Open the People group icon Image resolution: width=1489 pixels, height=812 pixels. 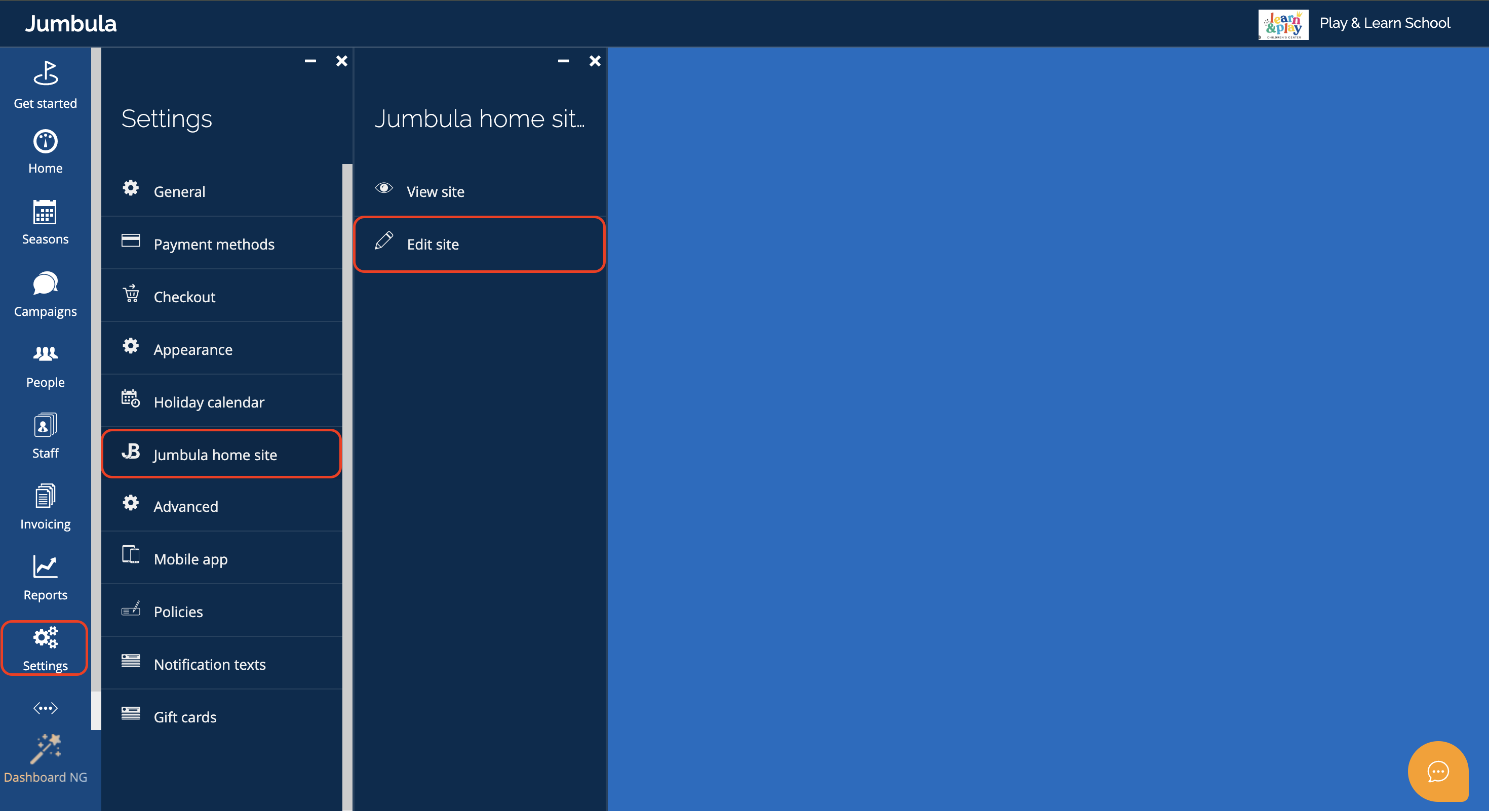tap(45, 354)
